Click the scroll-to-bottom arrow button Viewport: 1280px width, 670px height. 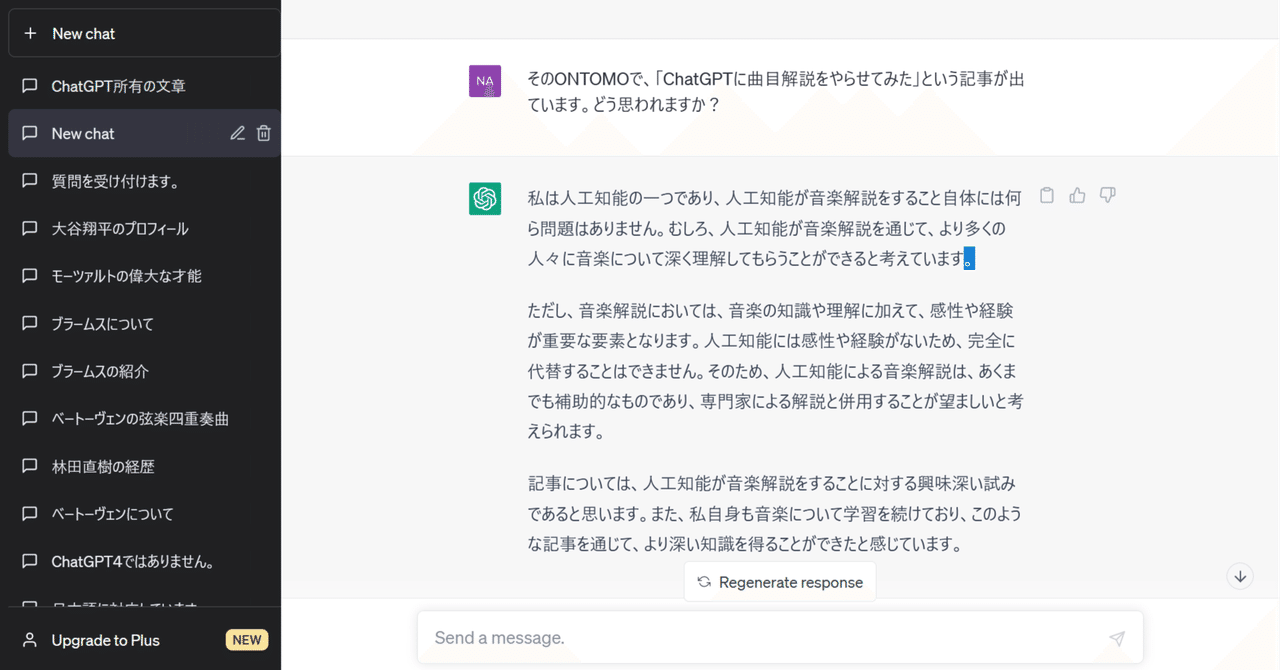pos(1239,576)
